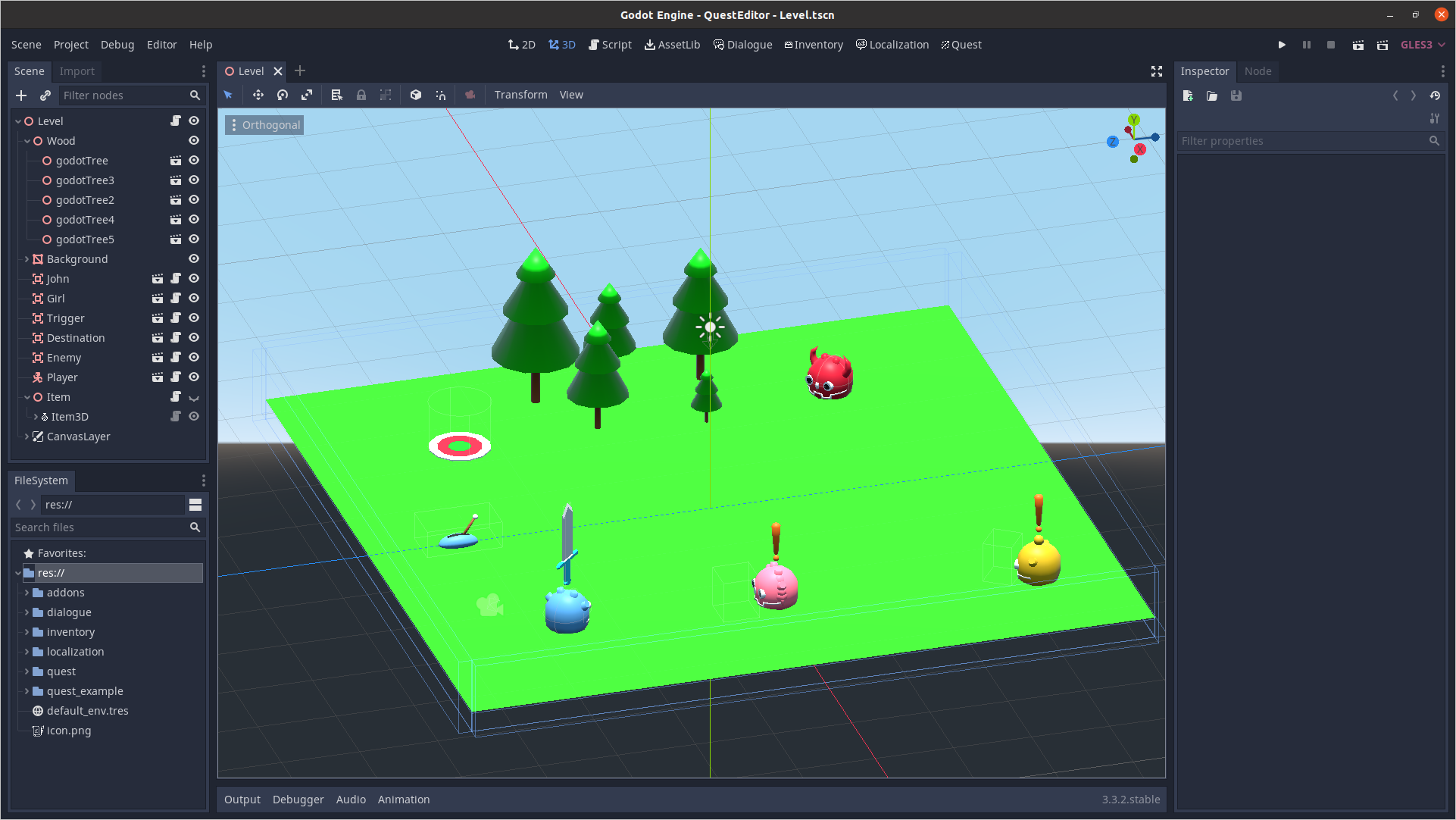Image resolution: width=1456 pixels, height=820 pixels.
Task: Select the Scale mode tool
Action: [x=307, y=95]
